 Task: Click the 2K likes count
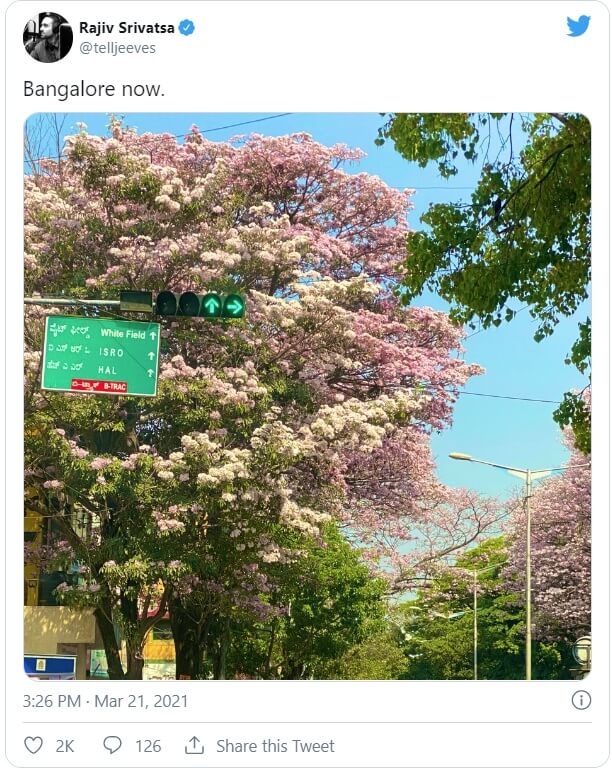(65, 746)
